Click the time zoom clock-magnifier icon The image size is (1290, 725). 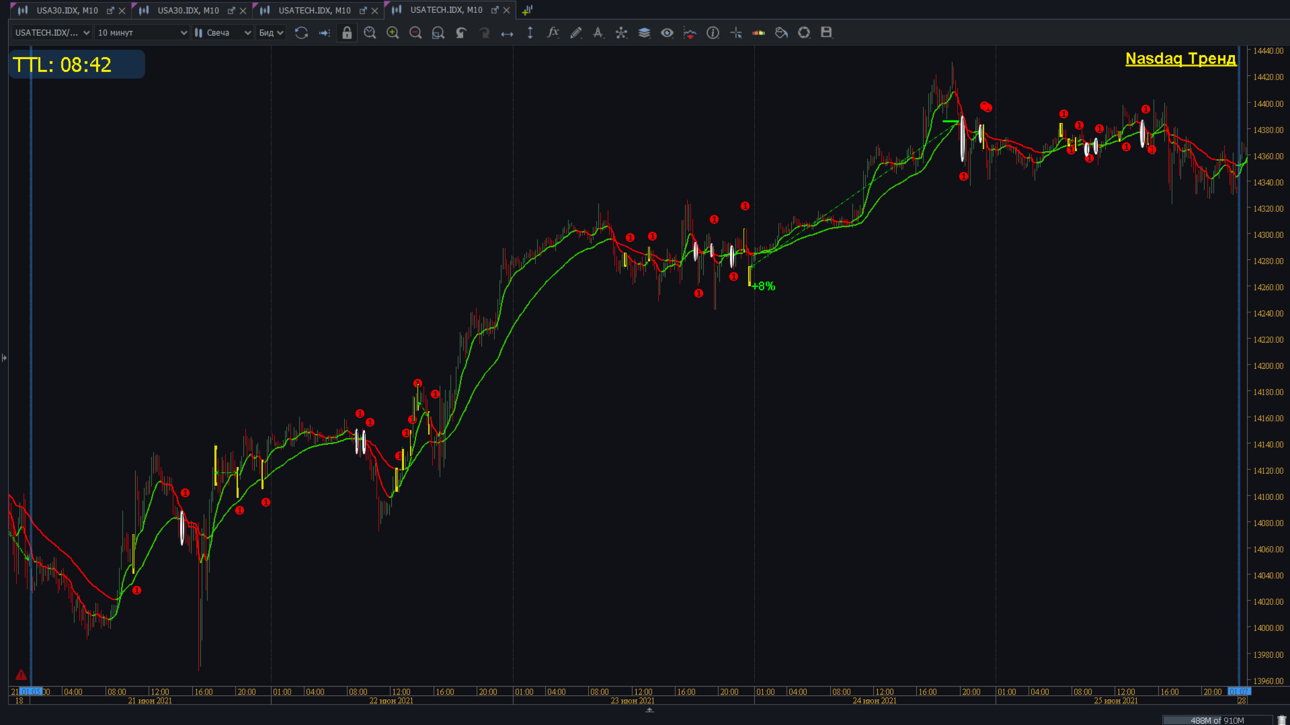pos(370,33)
